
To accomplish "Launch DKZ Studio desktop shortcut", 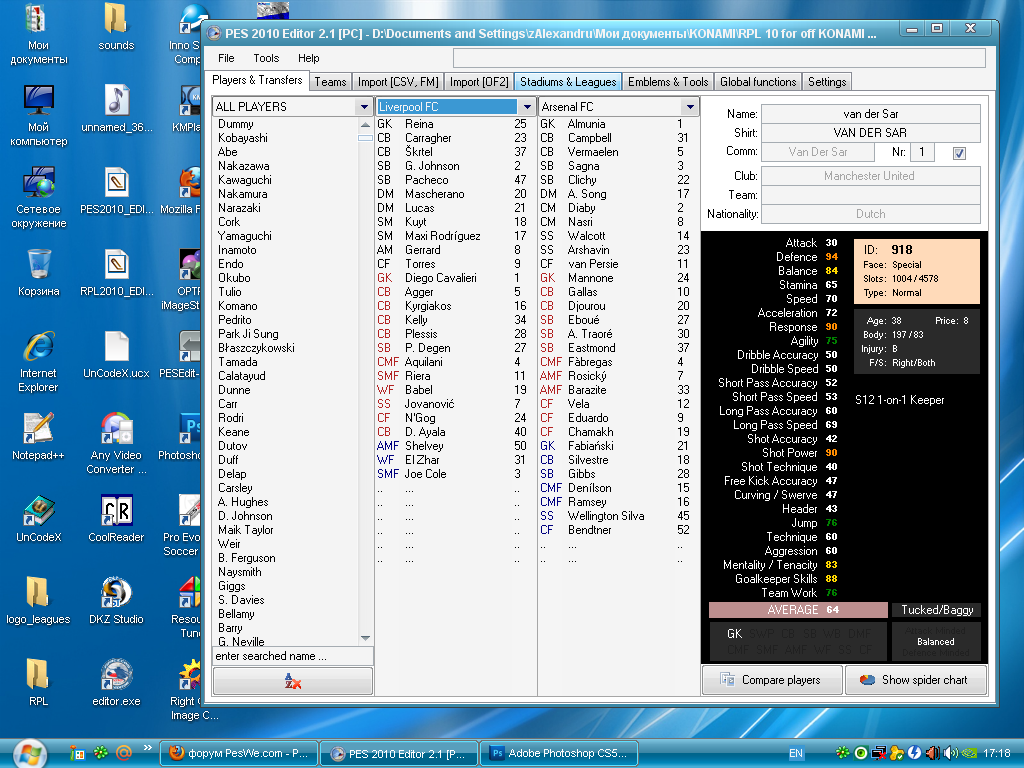I will [116, 601].
